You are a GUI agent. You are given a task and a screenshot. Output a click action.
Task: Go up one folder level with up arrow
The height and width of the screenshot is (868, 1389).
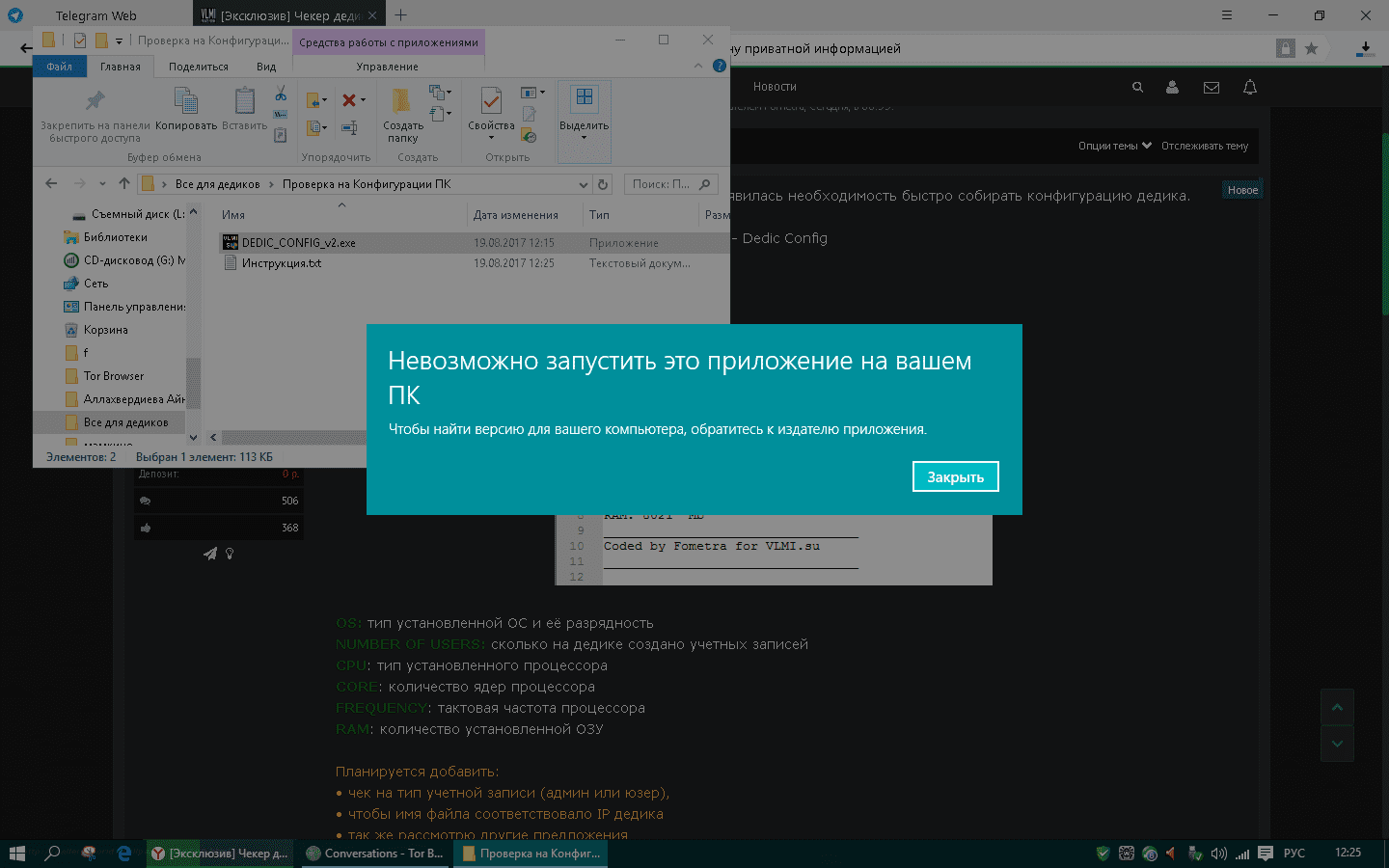click(123, 184)
